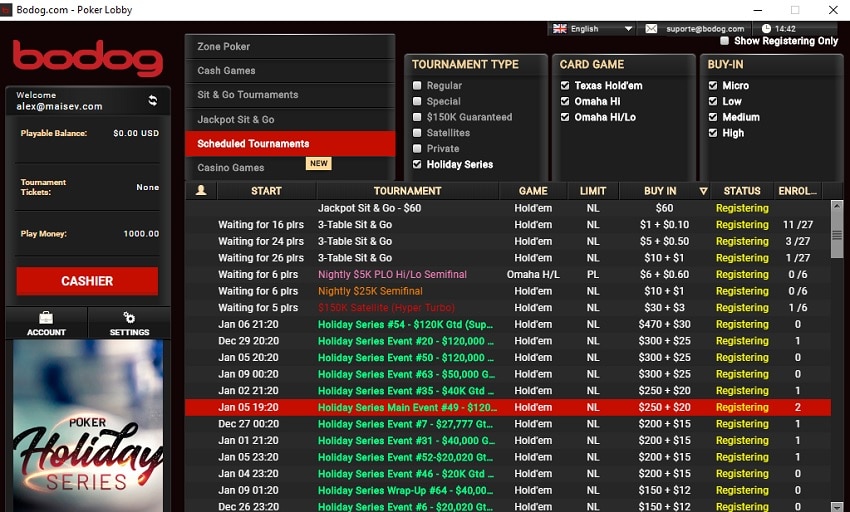
Task: Toggle the Special tournament type checkbox
Action: click(417, 101)
